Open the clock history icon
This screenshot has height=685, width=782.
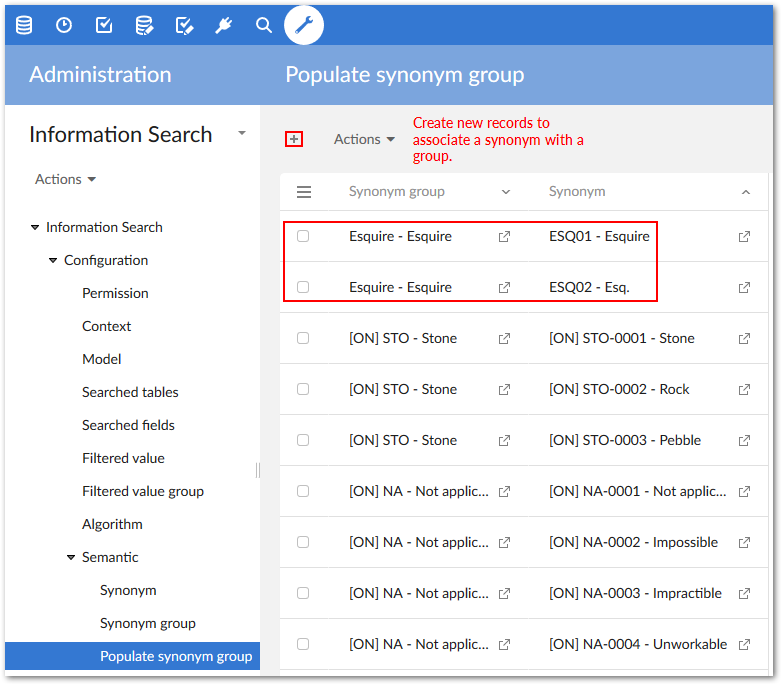[64, 25]
